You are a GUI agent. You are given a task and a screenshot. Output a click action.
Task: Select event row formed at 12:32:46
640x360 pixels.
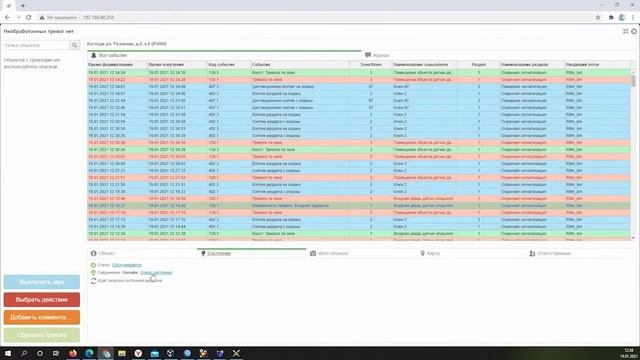point(359,108)
